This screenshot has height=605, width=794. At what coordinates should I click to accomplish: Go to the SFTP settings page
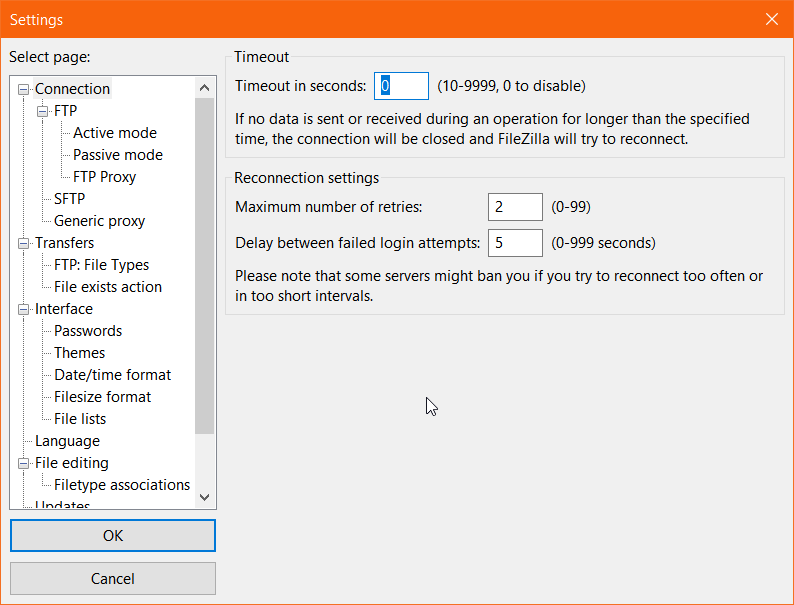tap(69, 199)
